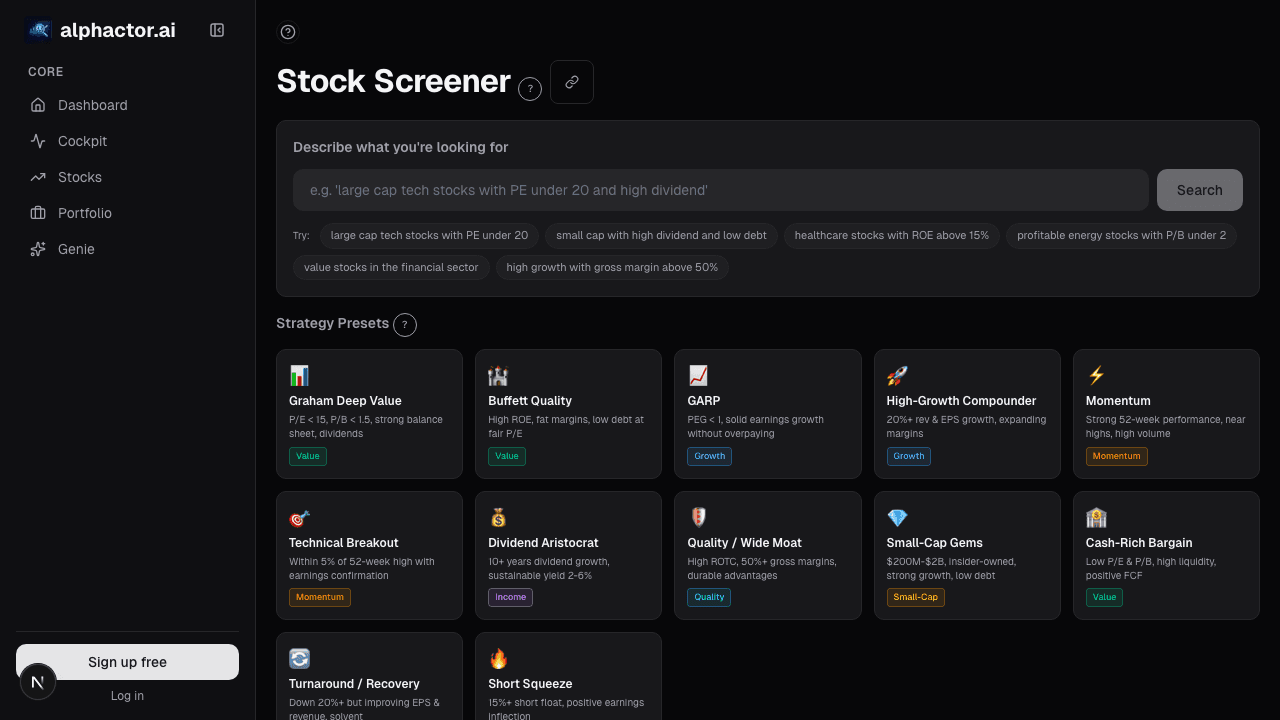Screen dimensions: 1280x720
Task: Select the Turnaround / Recovery preset title
Action: (354, 684)
